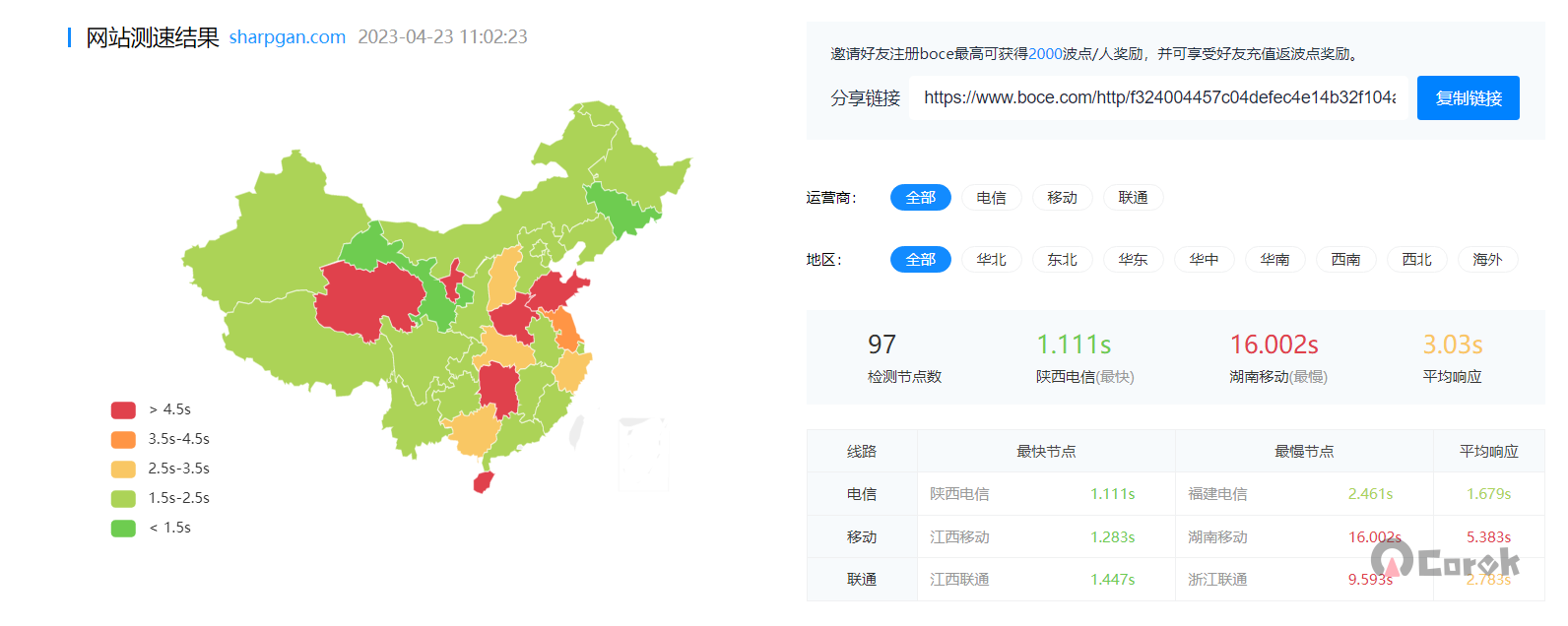Screen dimensions: 1568x626
Task: Filter by 华南 region
Action: click(x=1274, y=260)
